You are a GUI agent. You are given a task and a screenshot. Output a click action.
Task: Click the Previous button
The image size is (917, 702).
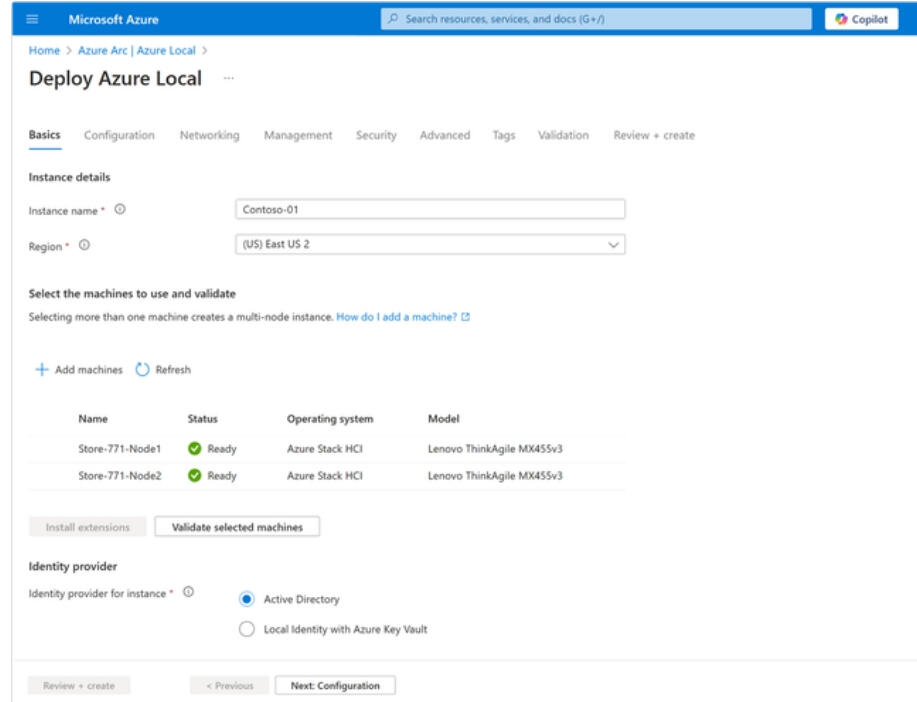pyautogui.click(x=230, y=686)
